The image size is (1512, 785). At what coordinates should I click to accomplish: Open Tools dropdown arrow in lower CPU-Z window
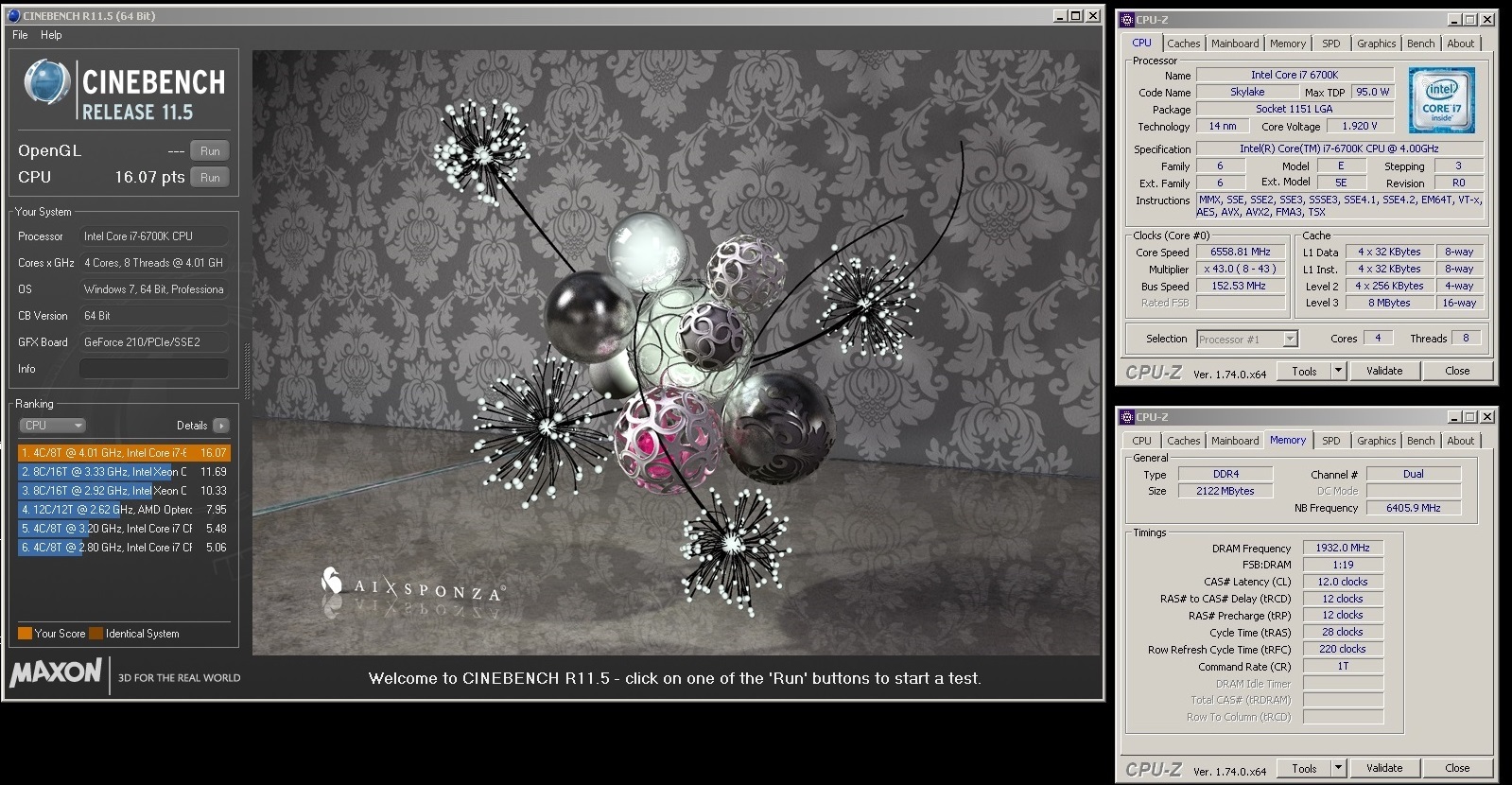(x=1339, y=769)
